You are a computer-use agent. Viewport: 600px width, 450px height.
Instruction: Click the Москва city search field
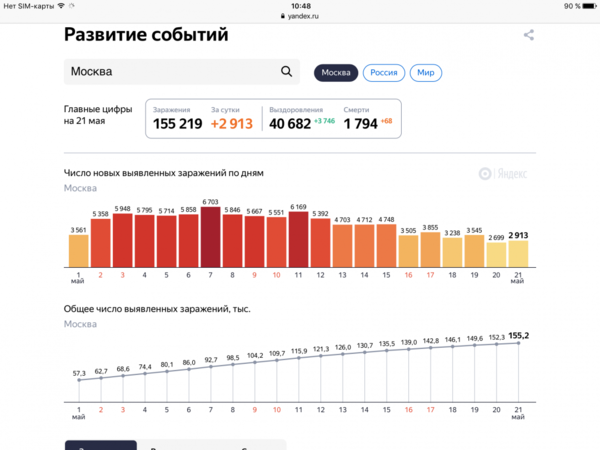(x=170, y=72)
